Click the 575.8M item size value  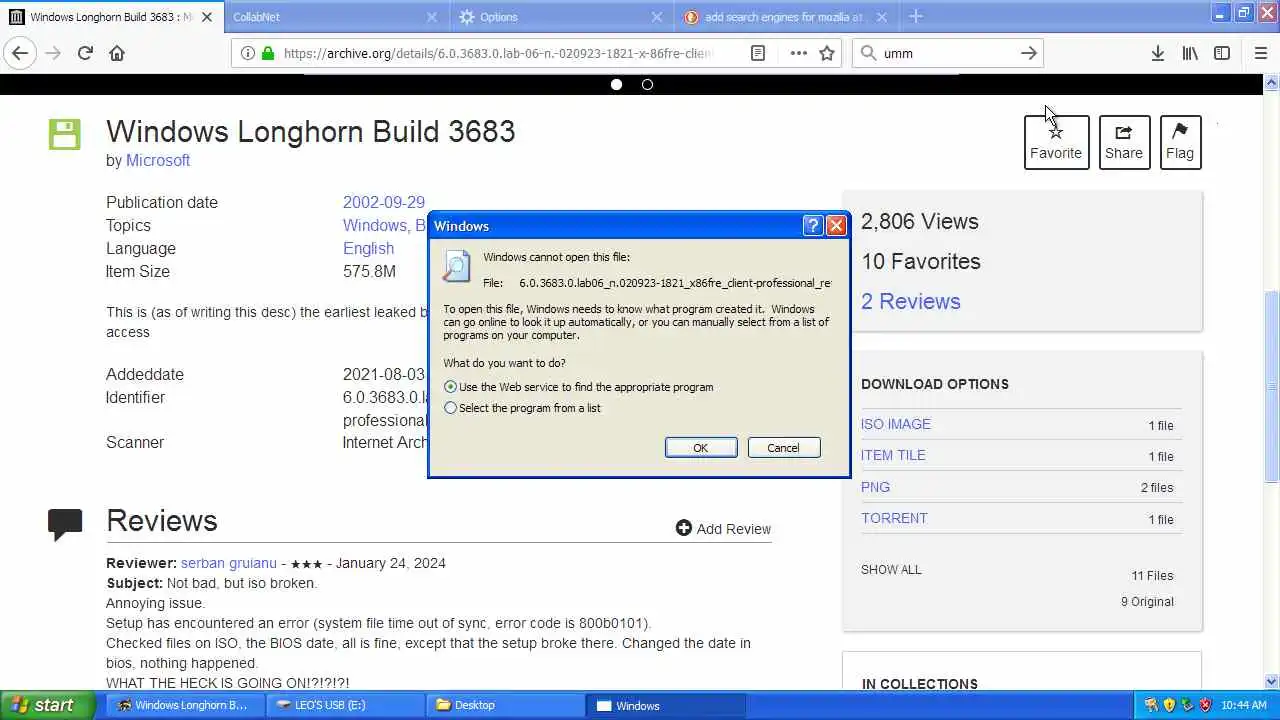click(369, 271)
